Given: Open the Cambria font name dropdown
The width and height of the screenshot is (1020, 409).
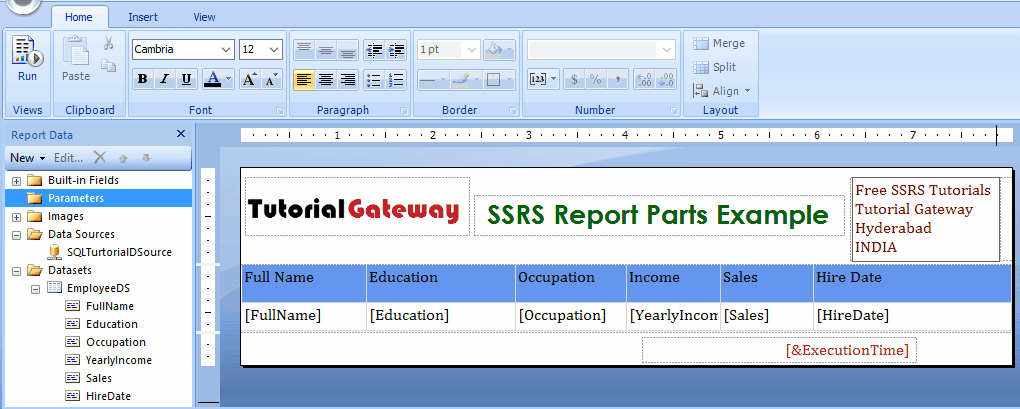Looking at the screenshot, I should 226,49.
